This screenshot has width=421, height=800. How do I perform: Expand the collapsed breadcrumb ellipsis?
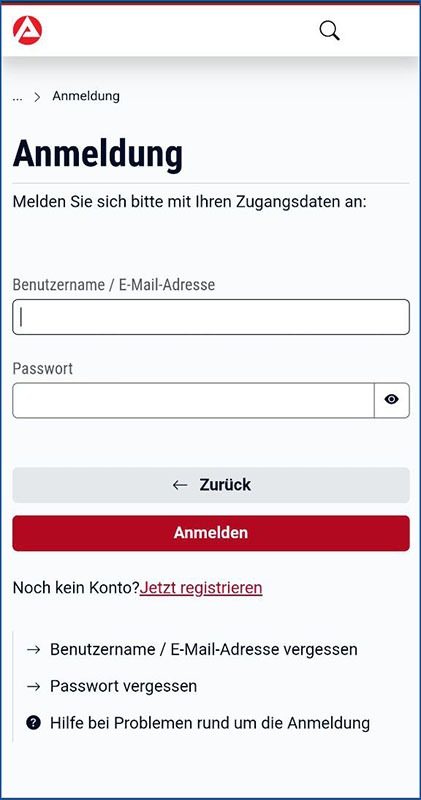tap(18, 98)
